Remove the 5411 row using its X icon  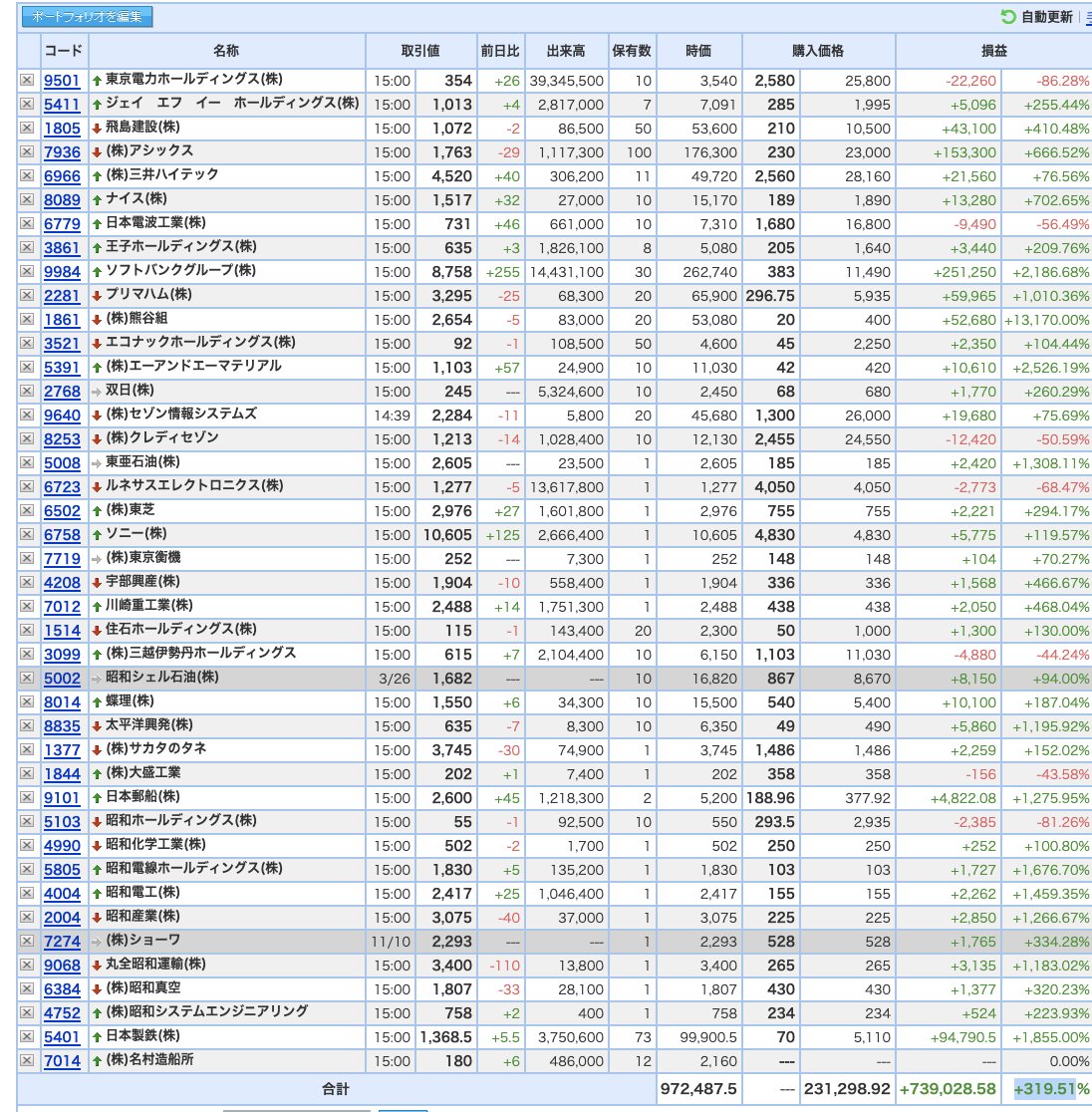click(27, 105)
